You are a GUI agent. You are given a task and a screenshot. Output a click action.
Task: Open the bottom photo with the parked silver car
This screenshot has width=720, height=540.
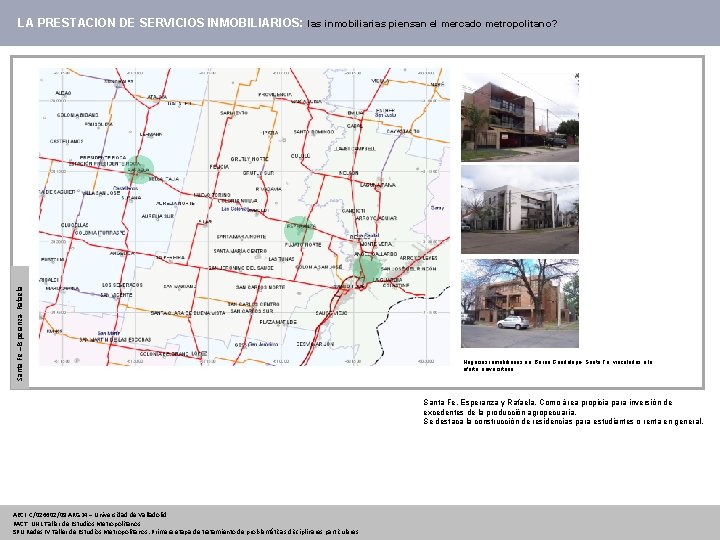point(520,304)
